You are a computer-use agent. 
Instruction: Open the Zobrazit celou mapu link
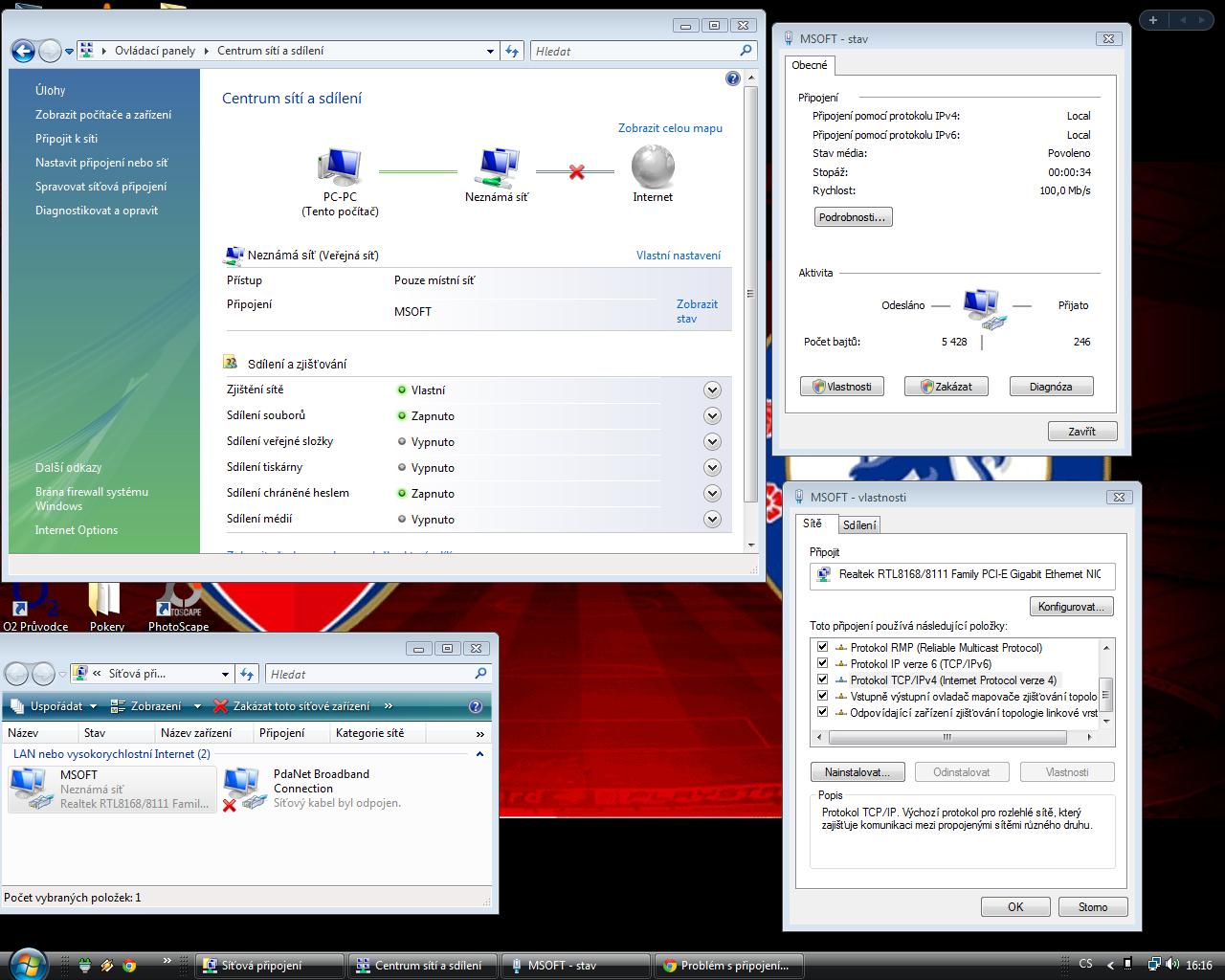tap(670, 128)
